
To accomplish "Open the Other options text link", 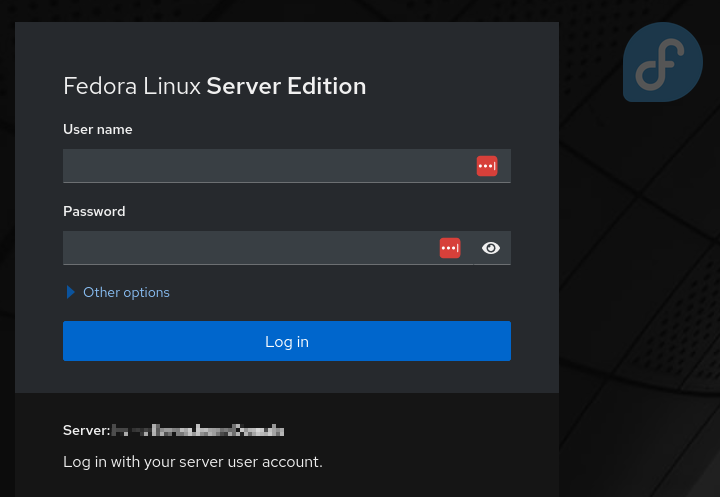I will tap(126, 292).
